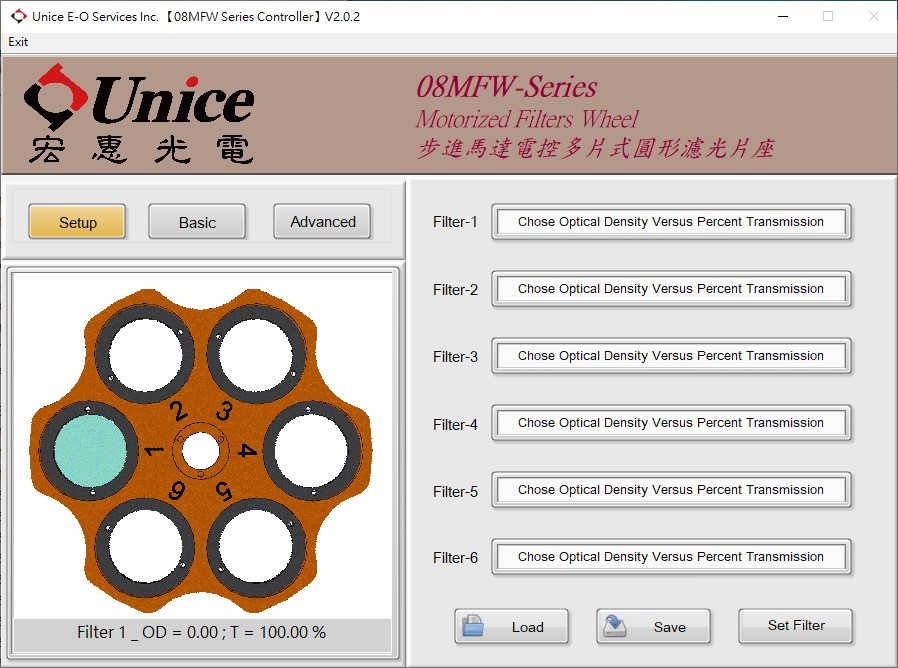Select filter position 6 on the wheel
The image size is (898, 668).
click(145, 547)
